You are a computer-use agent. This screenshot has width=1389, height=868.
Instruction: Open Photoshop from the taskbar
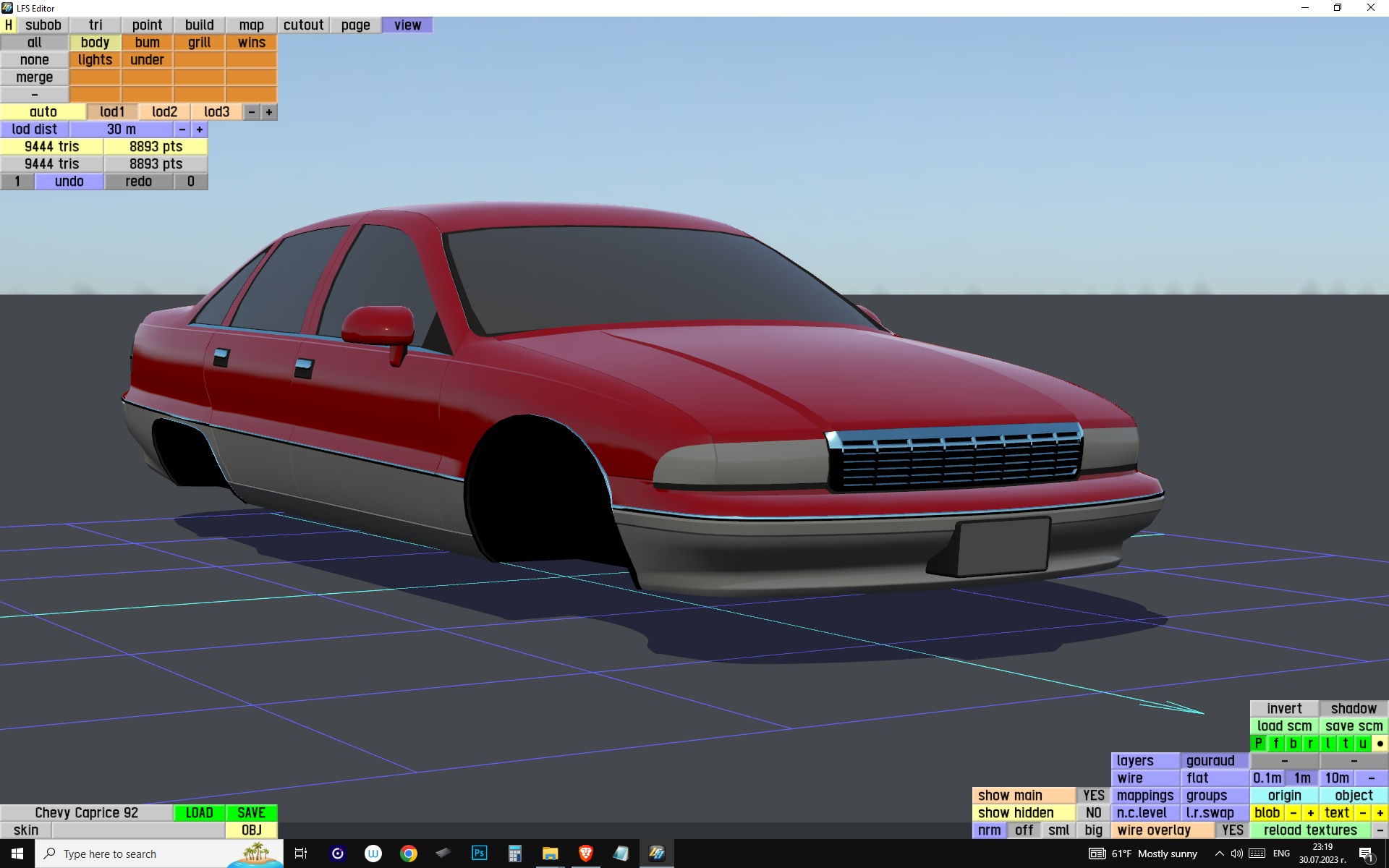coord(479,854)
